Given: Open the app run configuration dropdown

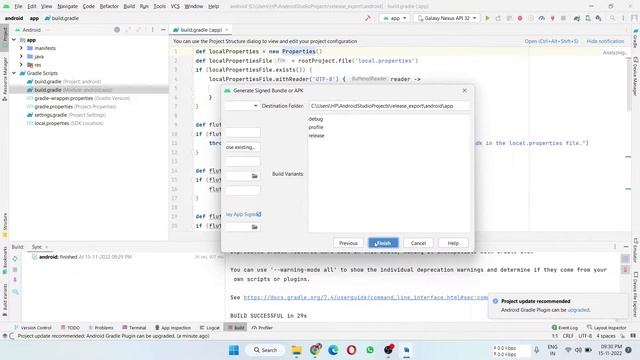Looking at the screenshot, I should (394, 18).
